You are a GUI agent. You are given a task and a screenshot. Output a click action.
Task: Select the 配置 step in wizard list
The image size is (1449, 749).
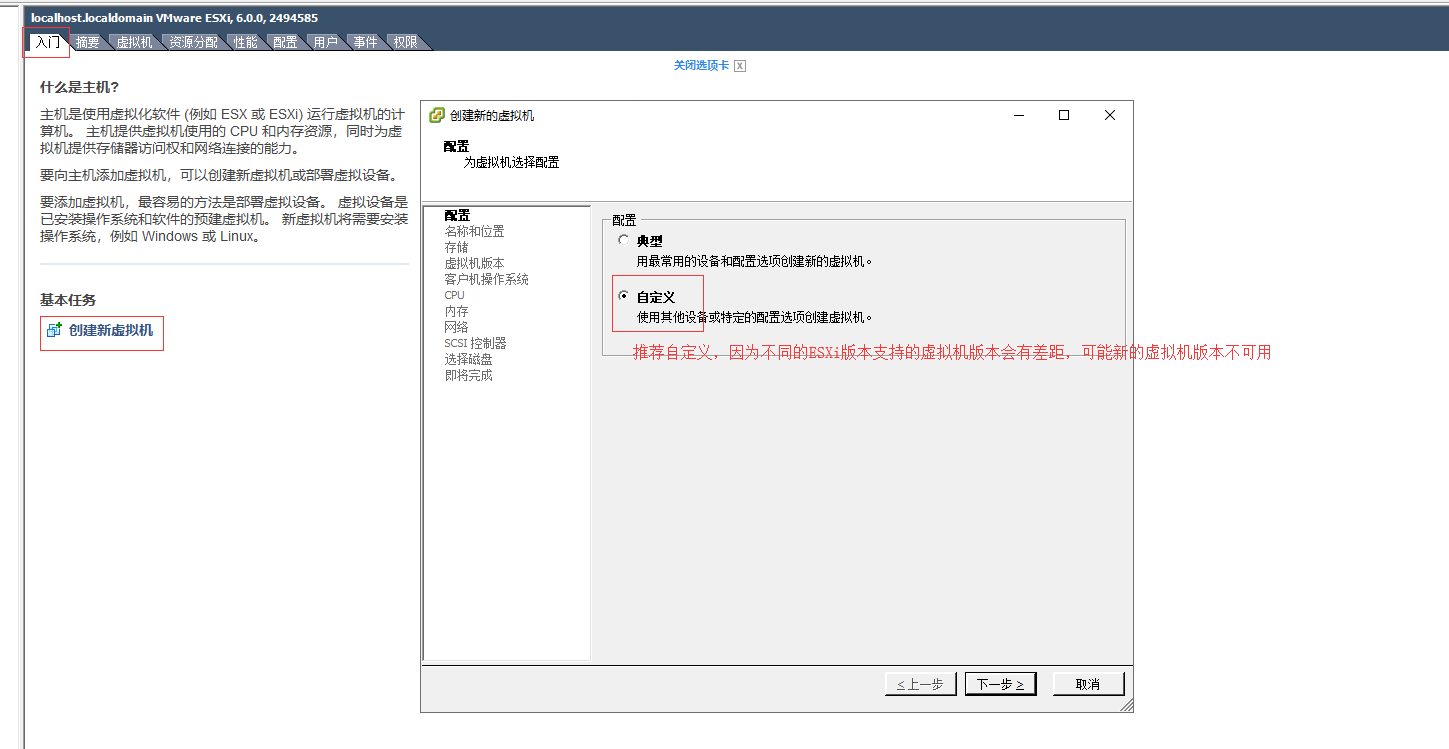457,215
